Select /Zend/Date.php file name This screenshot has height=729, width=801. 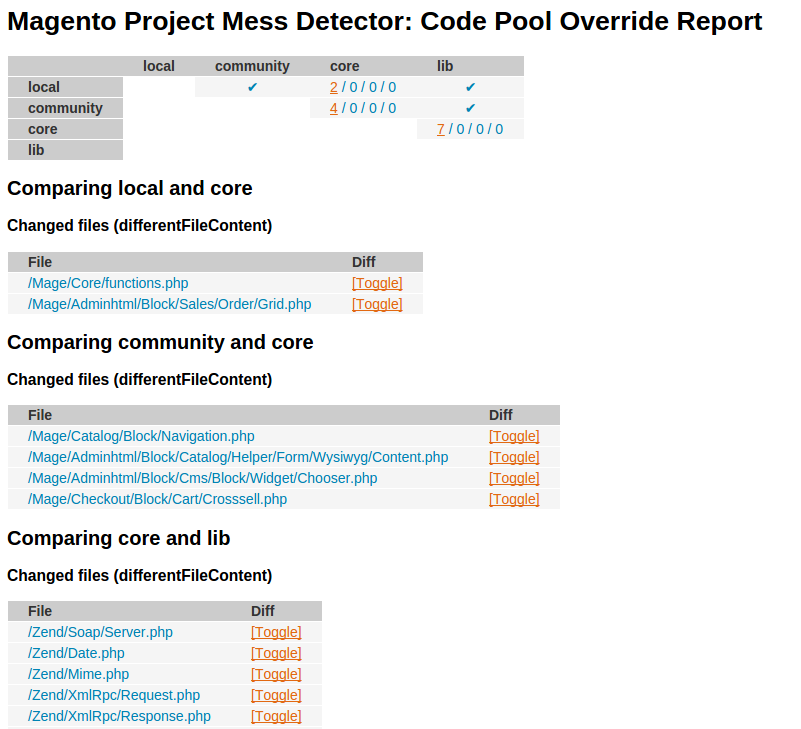click(76, 653)
